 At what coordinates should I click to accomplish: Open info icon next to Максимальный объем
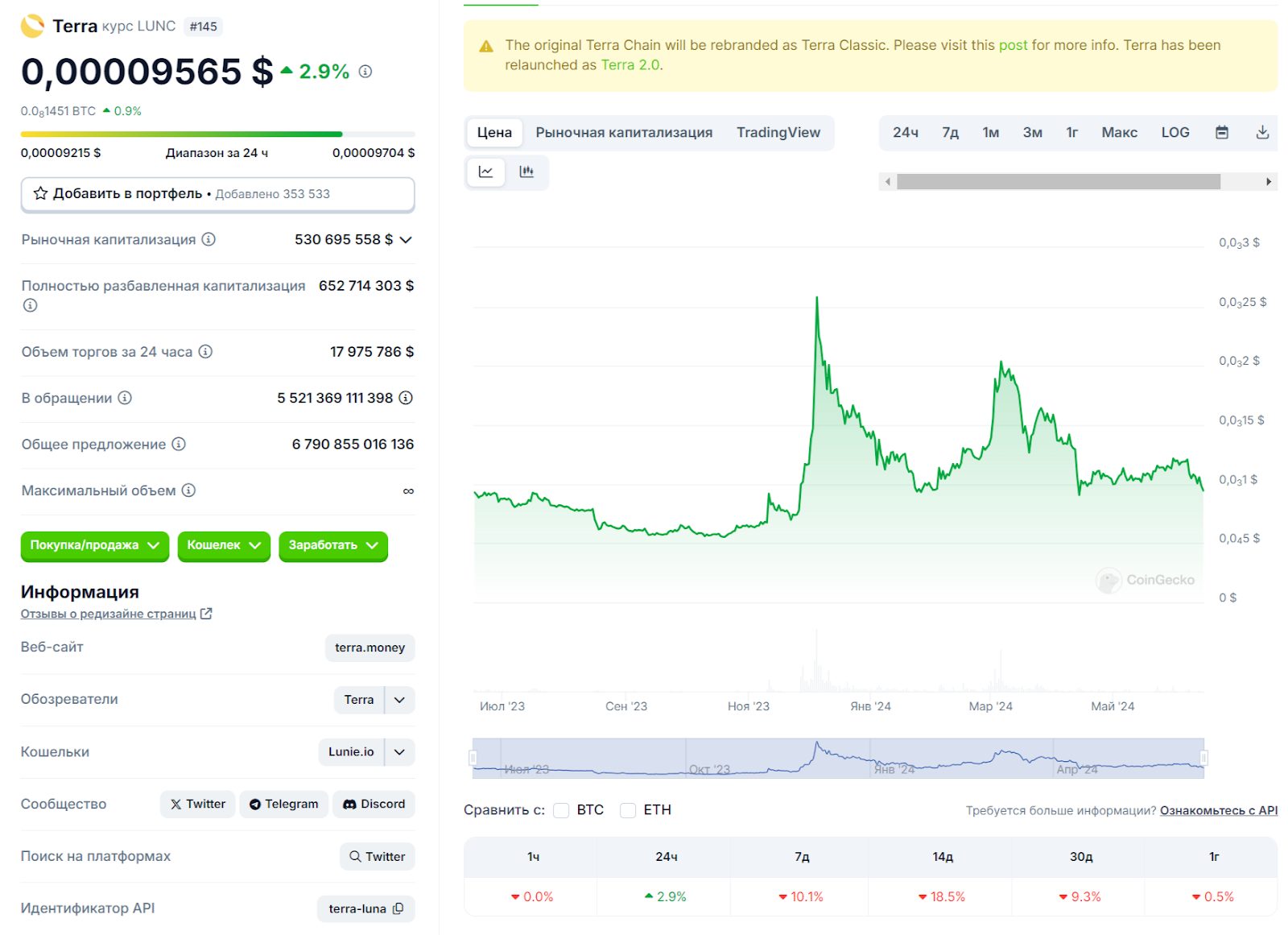188,490
